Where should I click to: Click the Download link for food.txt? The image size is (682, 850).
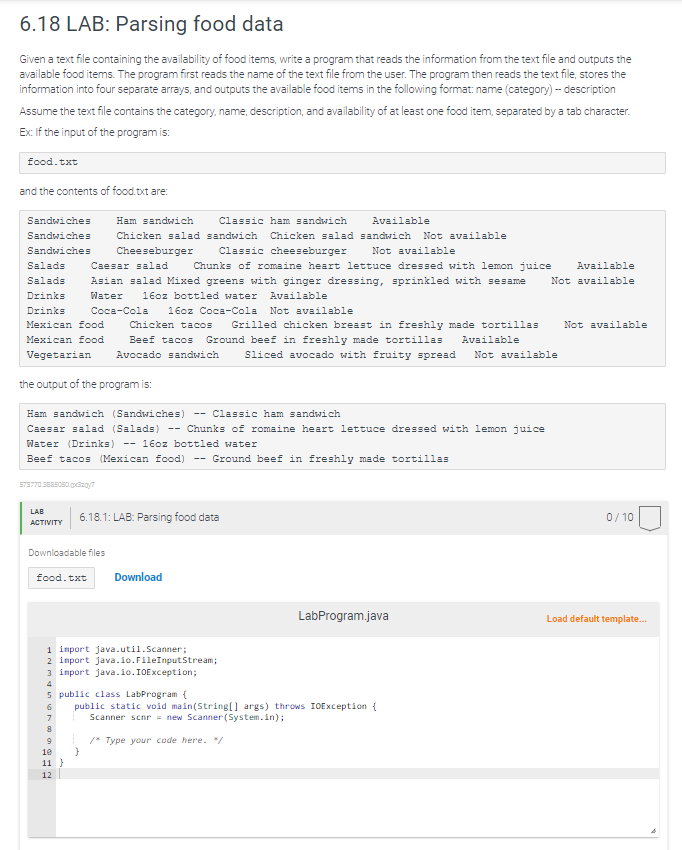tap(138, 577)
